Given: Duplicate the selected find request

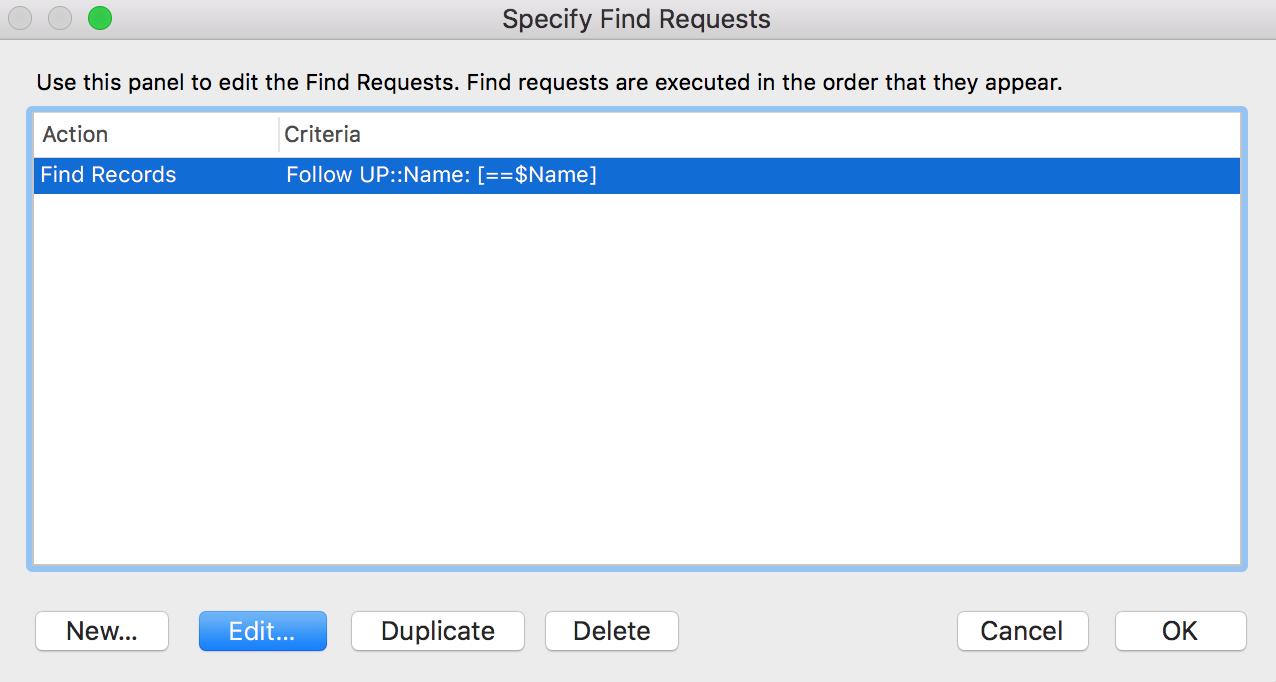Looking at the screenshot, I should (438, 631).
